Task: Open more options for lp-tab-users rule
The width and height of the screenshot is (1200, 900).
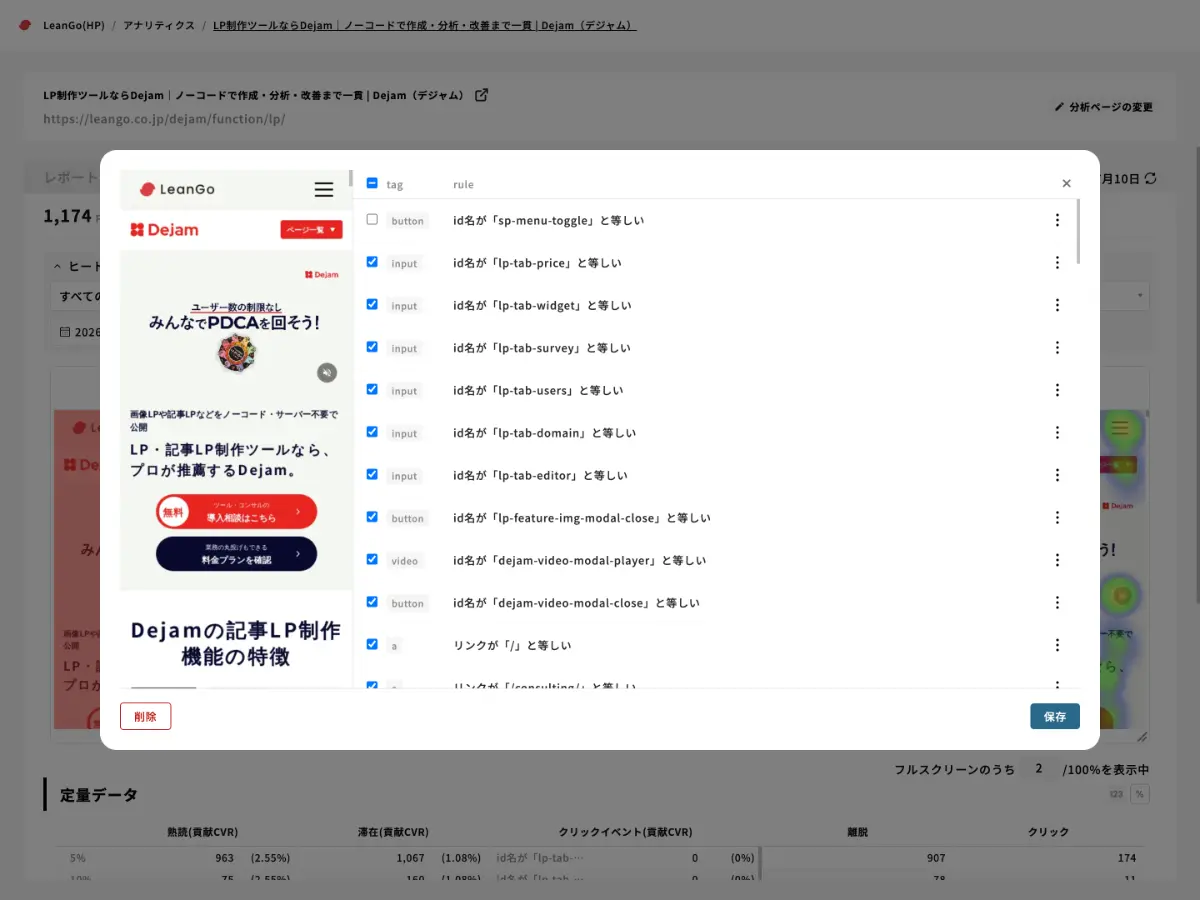Action: tap(1057, 390)
